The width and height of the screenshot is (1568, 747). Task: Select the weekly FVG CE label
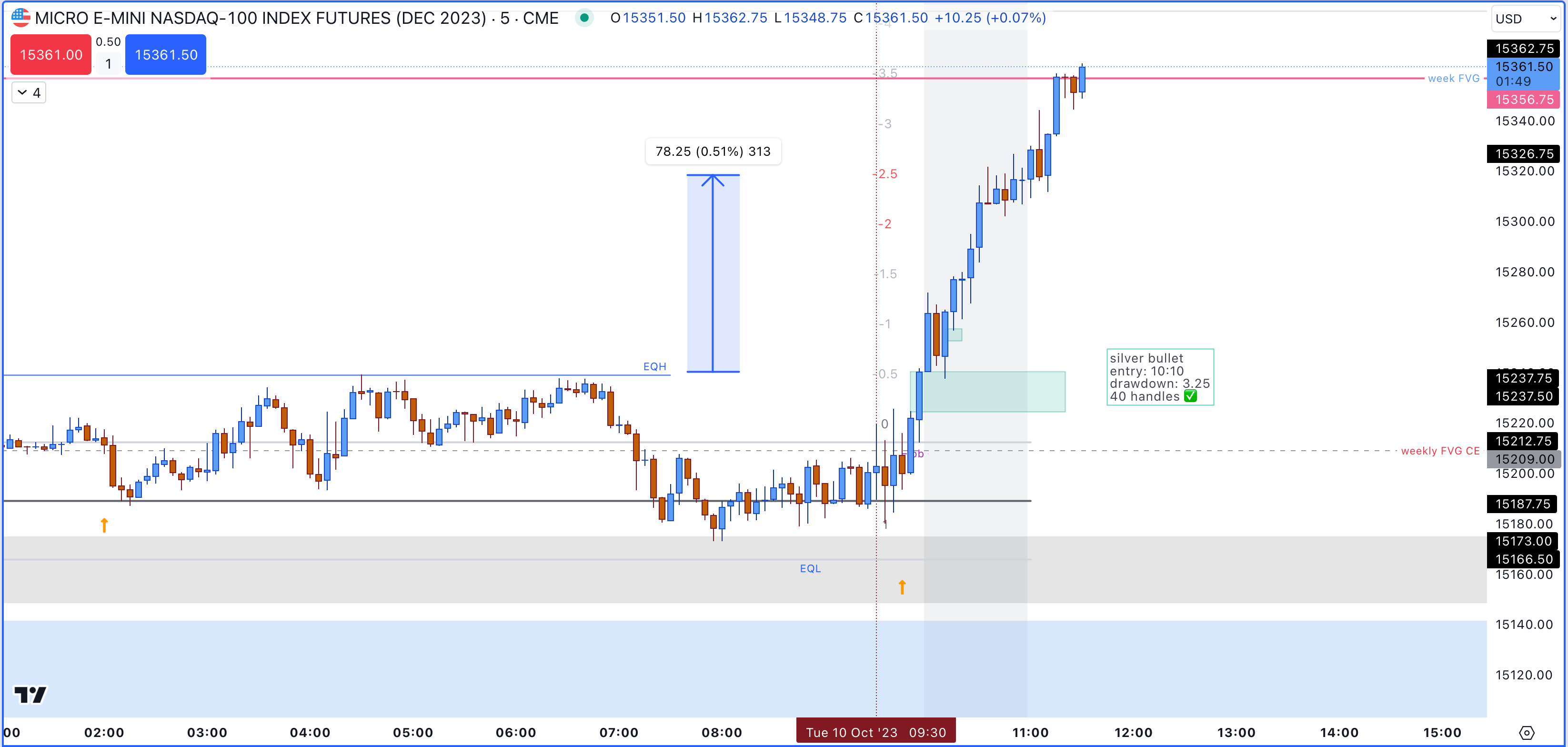click(x=1440, y=451)
